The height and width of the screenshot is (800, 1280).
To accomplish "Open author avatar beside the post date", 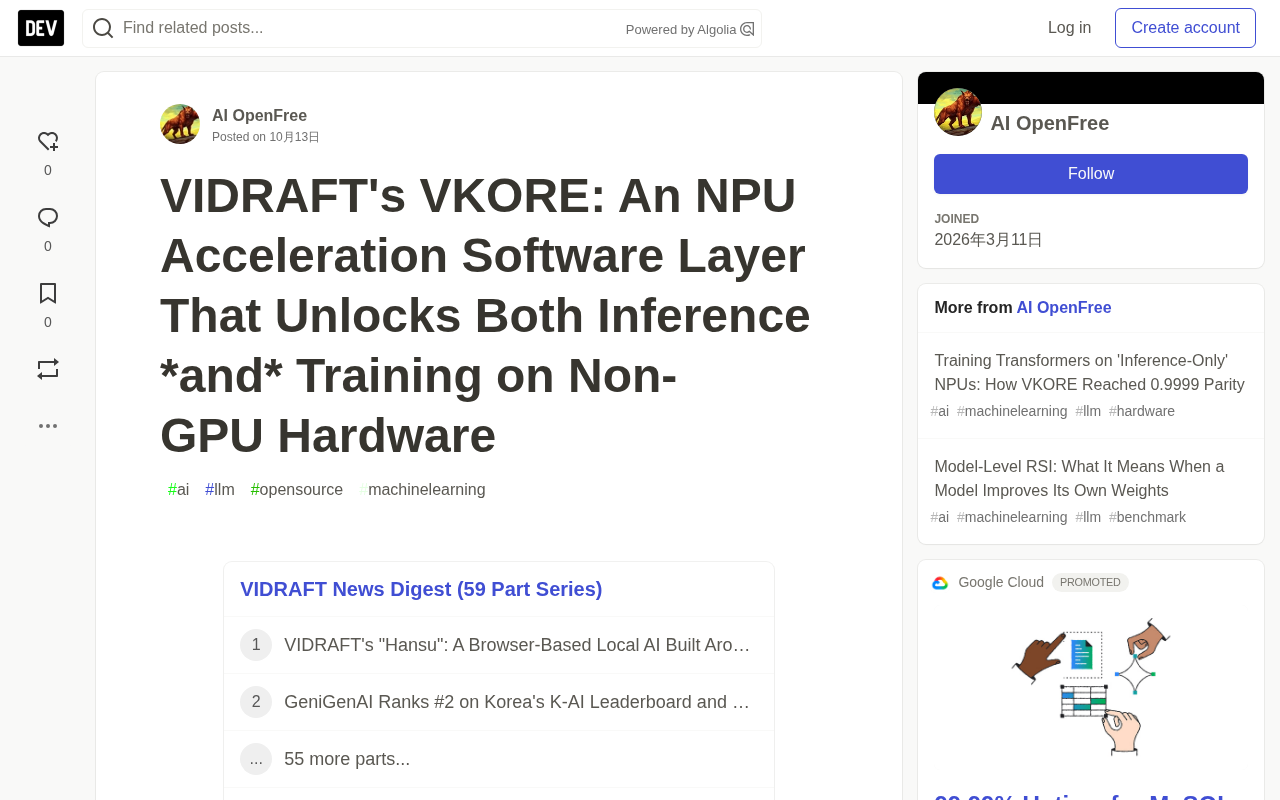I will pyautogui.click(x=180, y=124).
